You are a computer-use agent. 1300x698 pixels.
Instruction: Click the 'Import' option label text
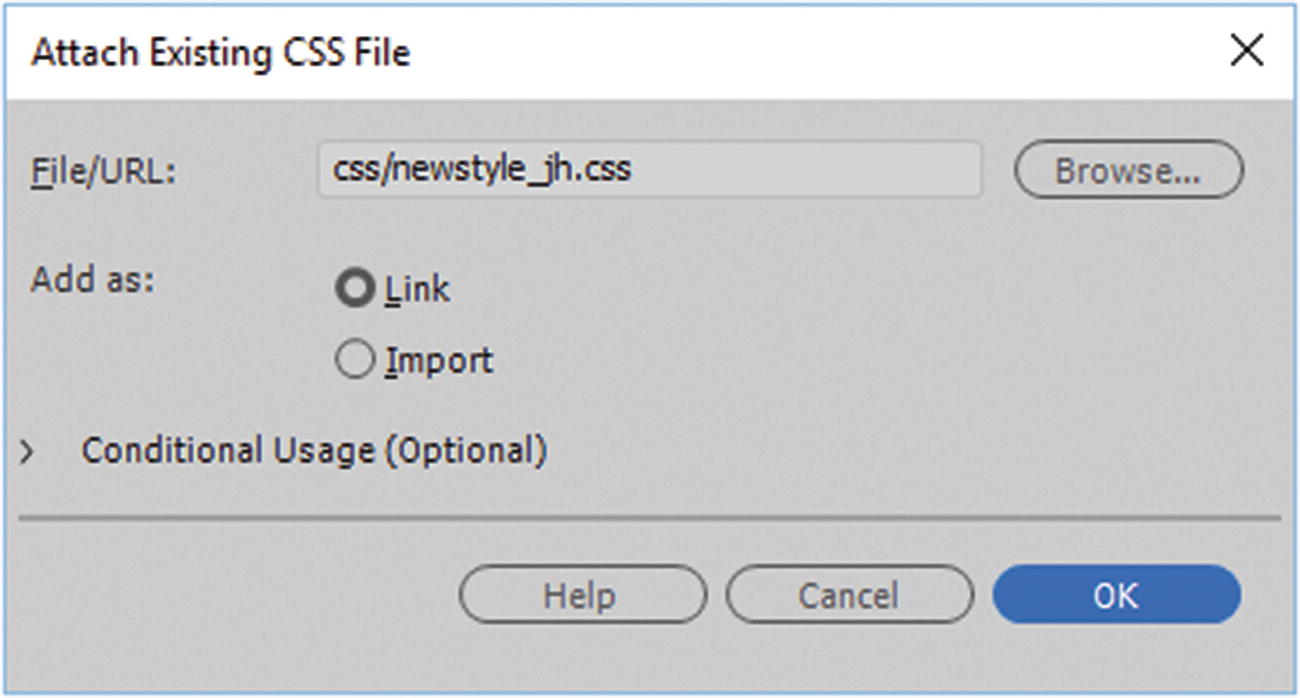pos(439,360)
